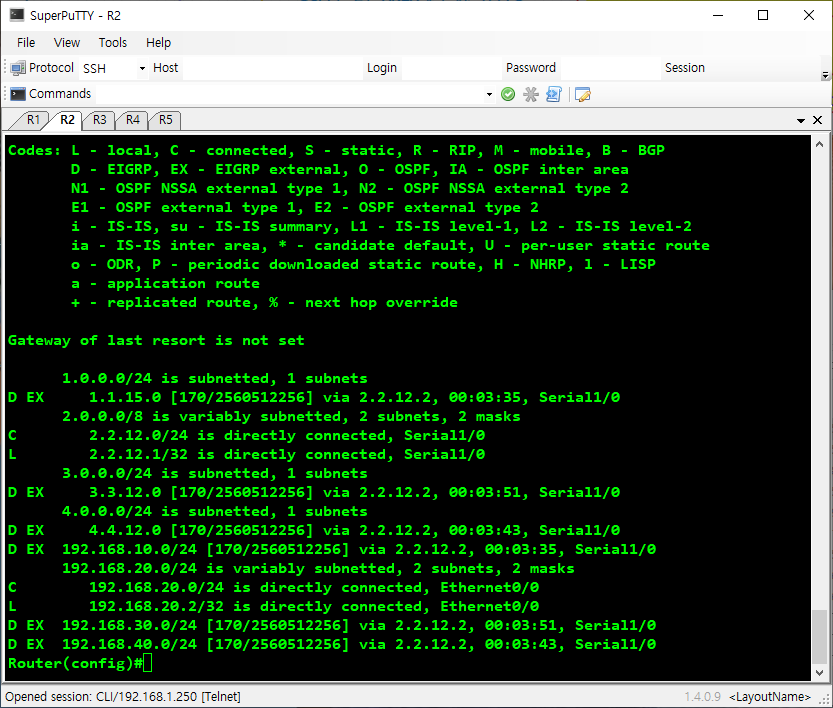Click the gray asterisk mask icon

[531, 95]
